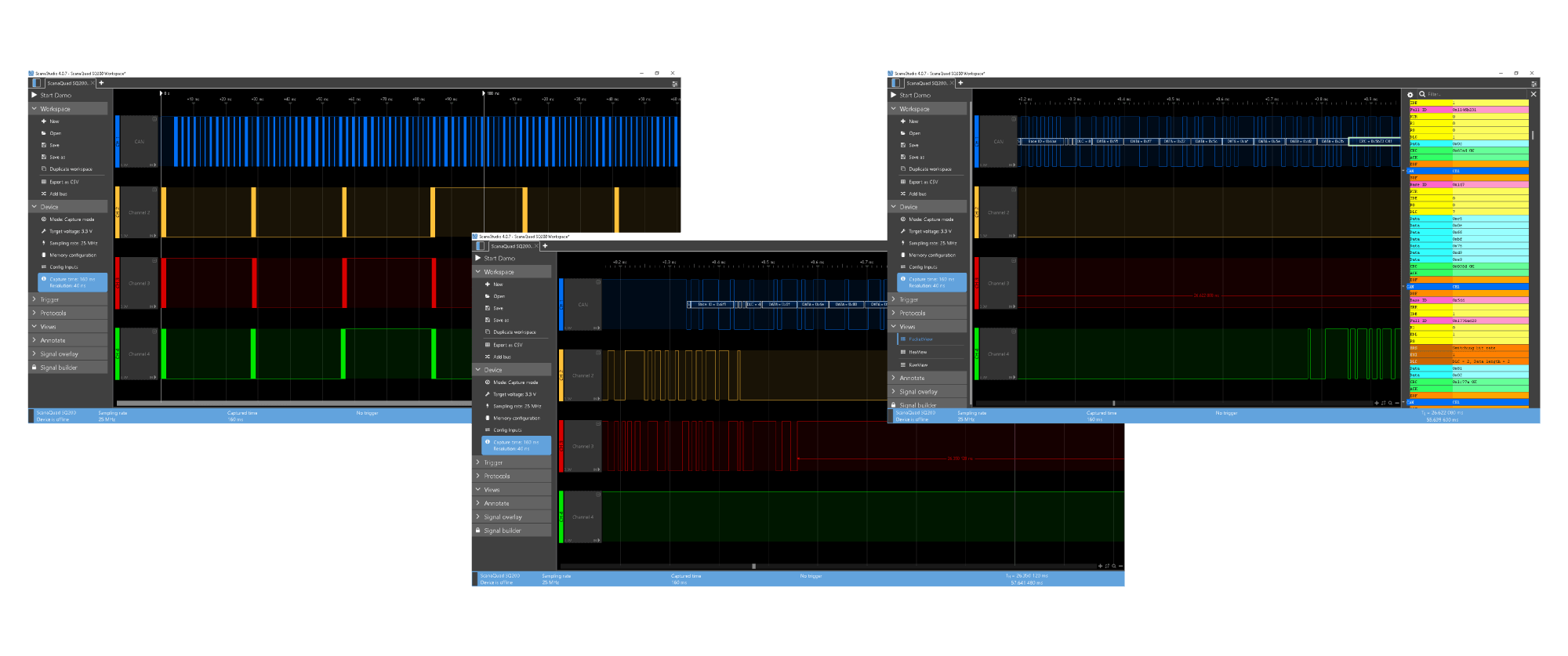Add new tab in left window
Image resolution: width=1568 pixels, height=656 pixels.
click(101, 82)
